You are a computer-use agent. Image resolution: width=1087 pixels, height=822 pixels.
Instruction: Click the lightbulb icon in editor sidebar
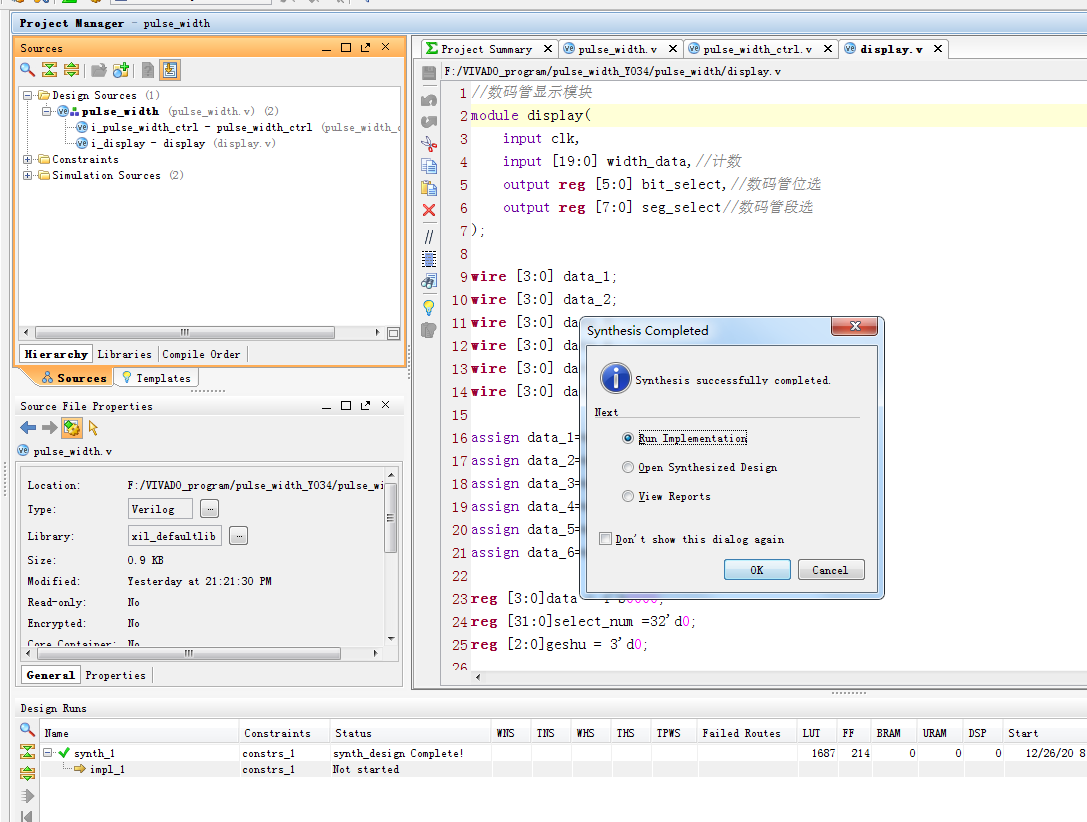tap(429, 307)
